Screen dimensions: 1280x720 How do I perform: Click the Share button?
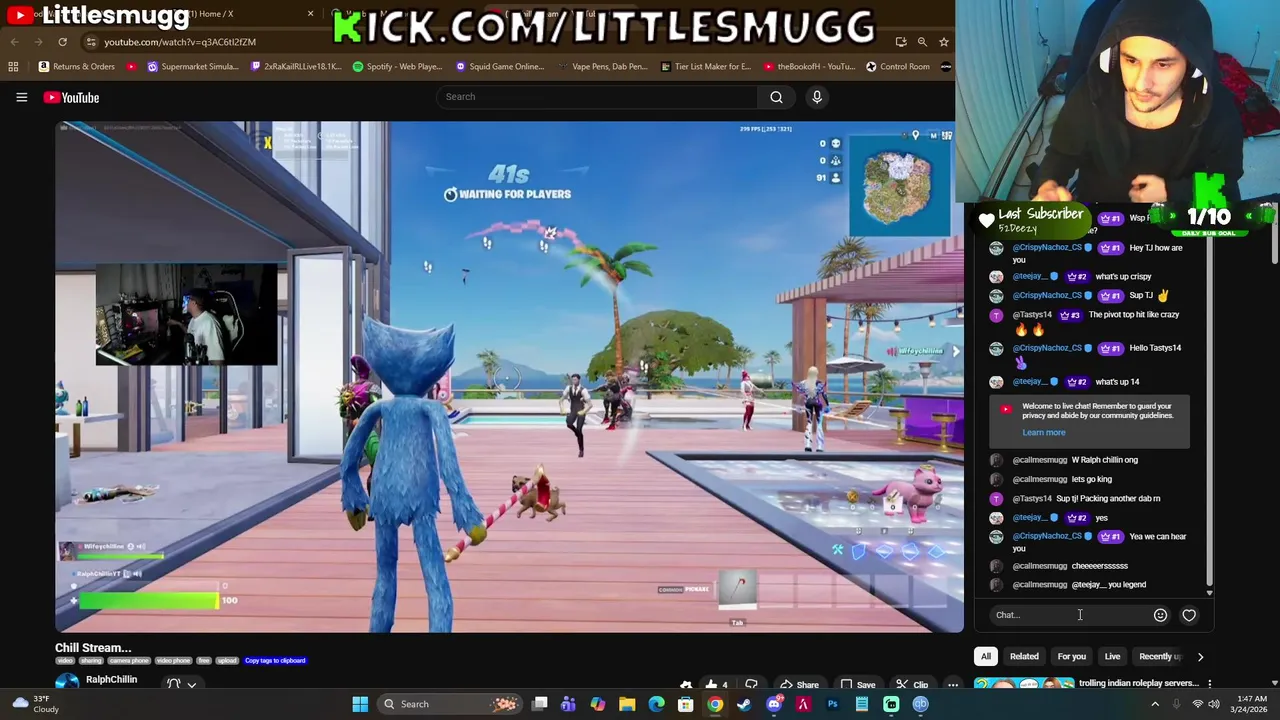pos(800,685)
